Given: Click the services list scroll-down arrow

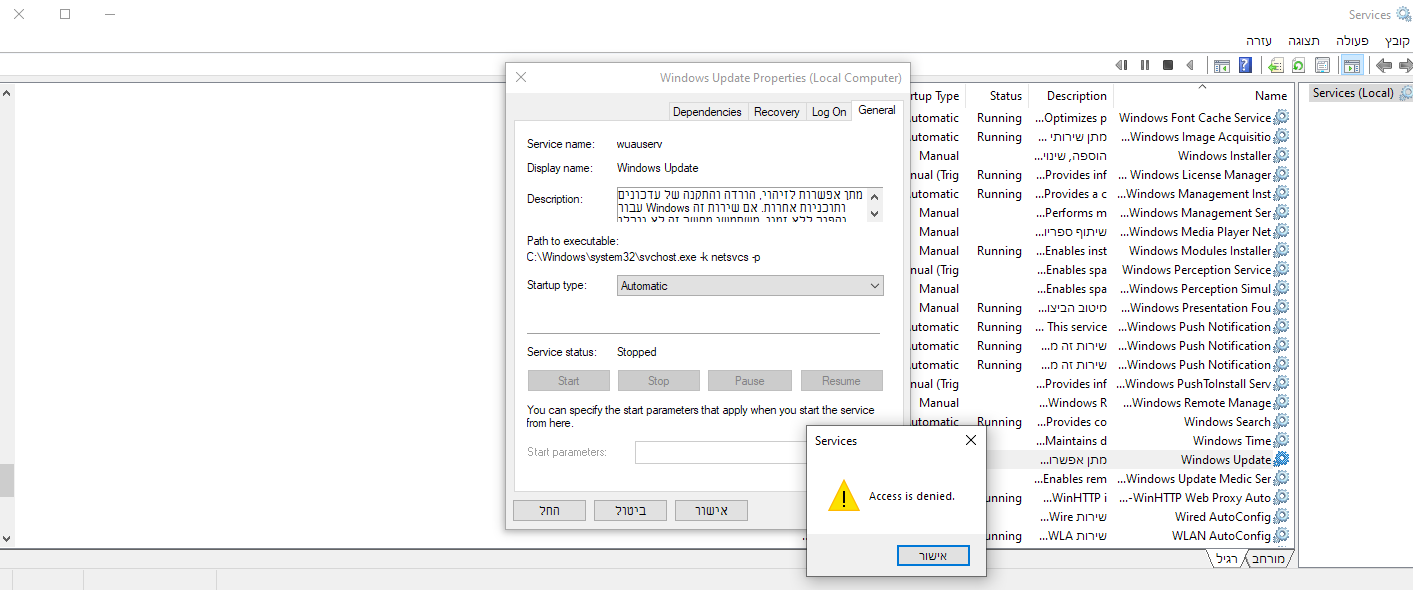Looking at the screenshot, I should coord(6,538).
